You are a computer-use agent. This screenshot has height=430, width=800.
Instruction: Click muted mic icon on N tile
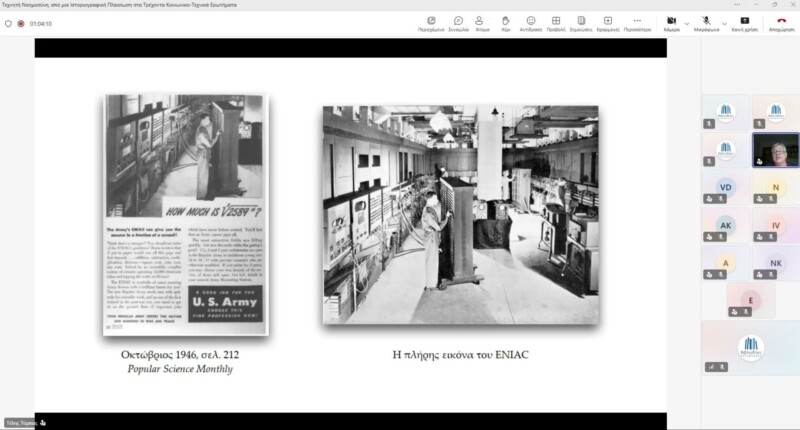click(771, 199)
